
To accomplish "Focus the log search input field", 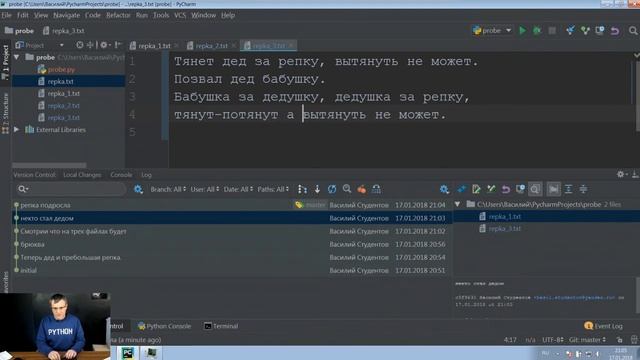I will click(71, 189).
